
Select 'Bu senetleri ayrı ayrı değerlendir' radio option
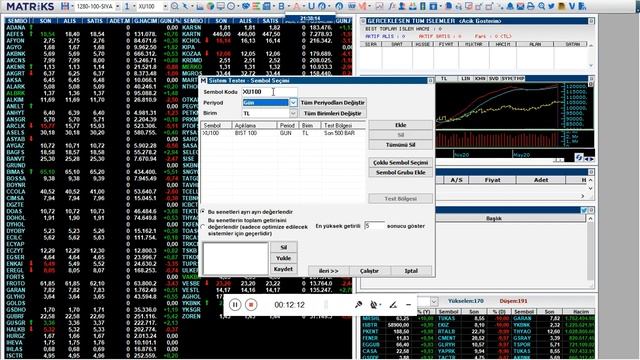(203, 212)
